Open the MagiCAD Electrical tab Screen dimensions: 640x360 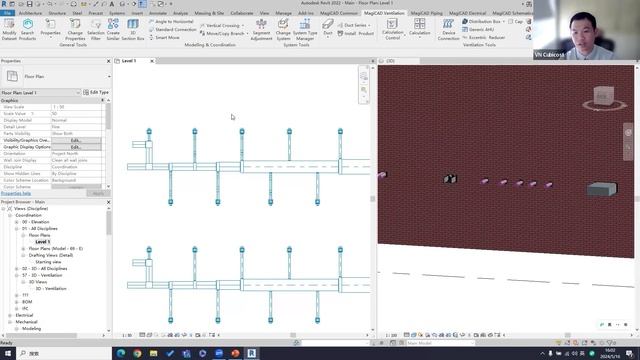[x=467, y=13]
